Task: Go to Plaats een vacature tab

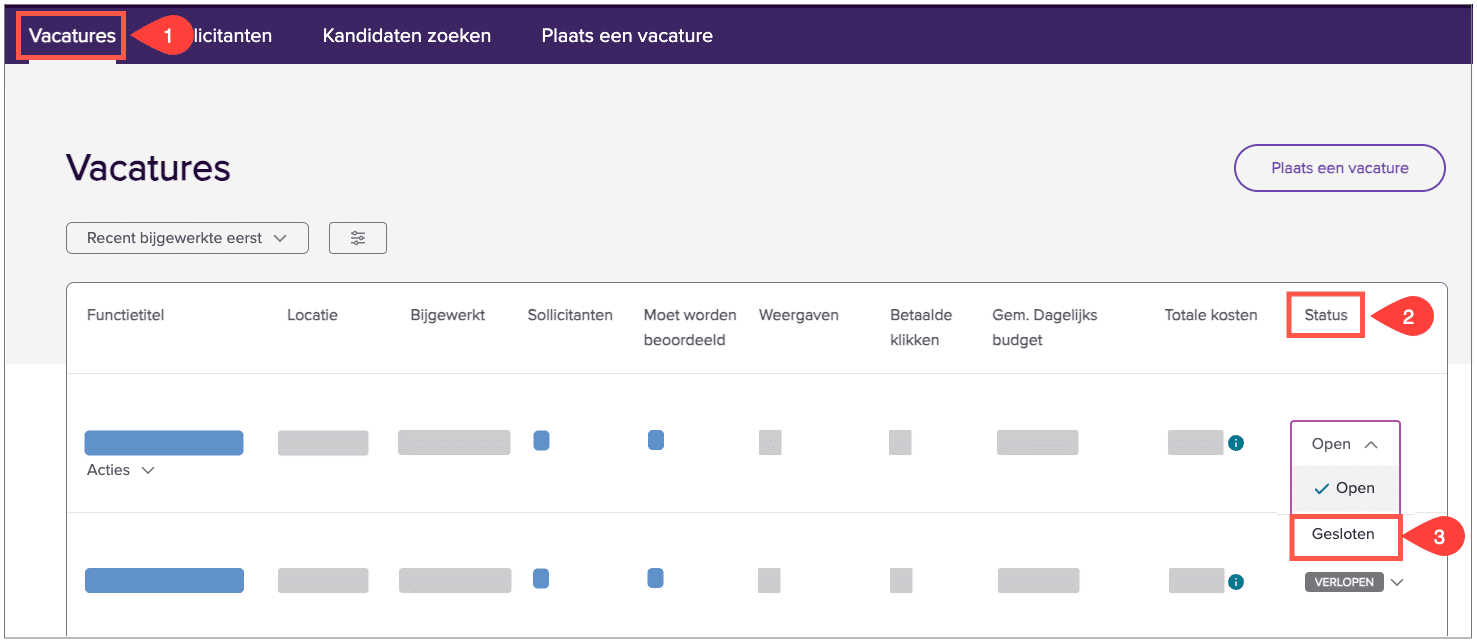Action: [627, 36]
